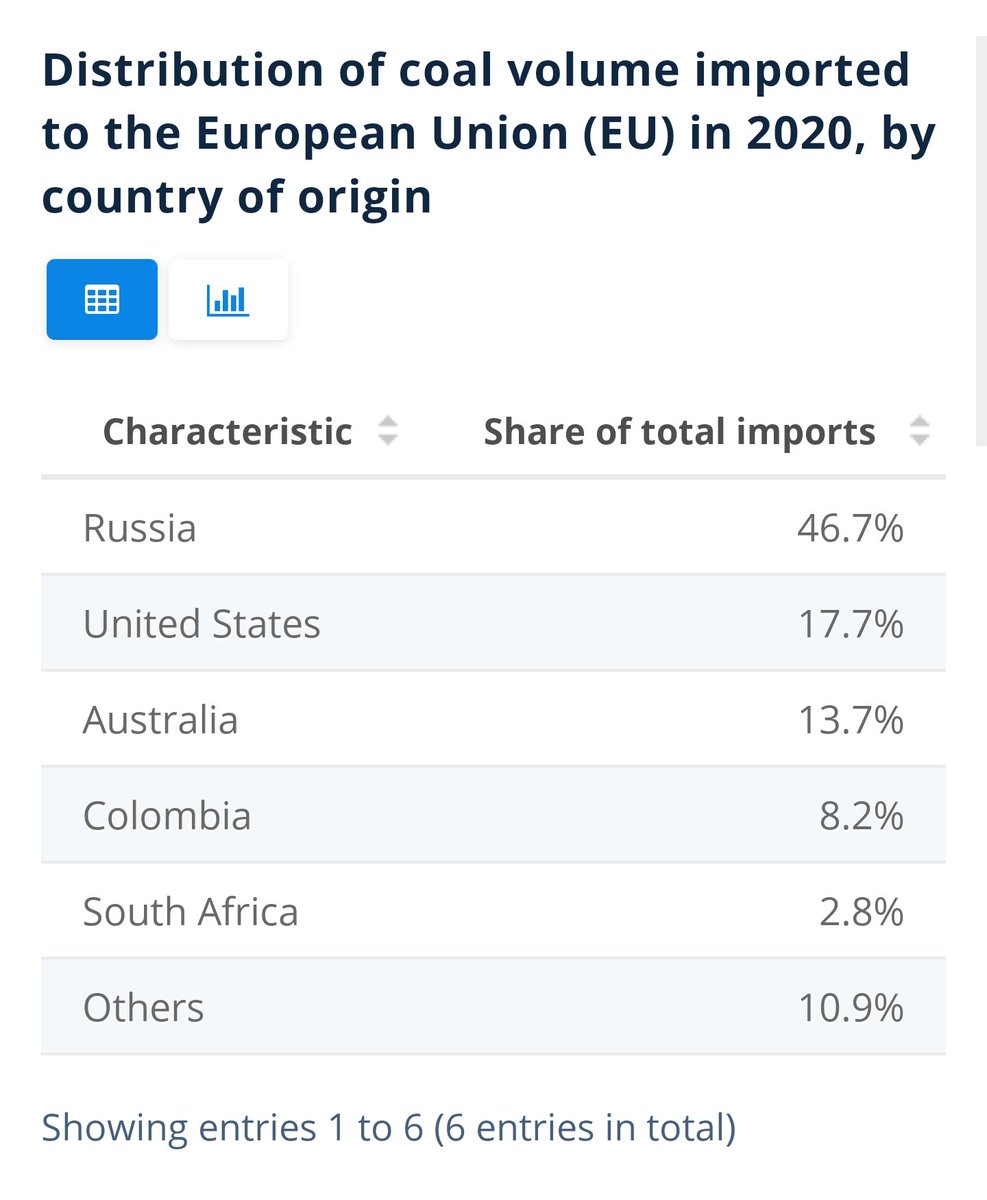The height and width of the screenshot is (1200, 987).
Task: Select the South Africa row label
Action: pyautogui.click(x=191, y=912)
